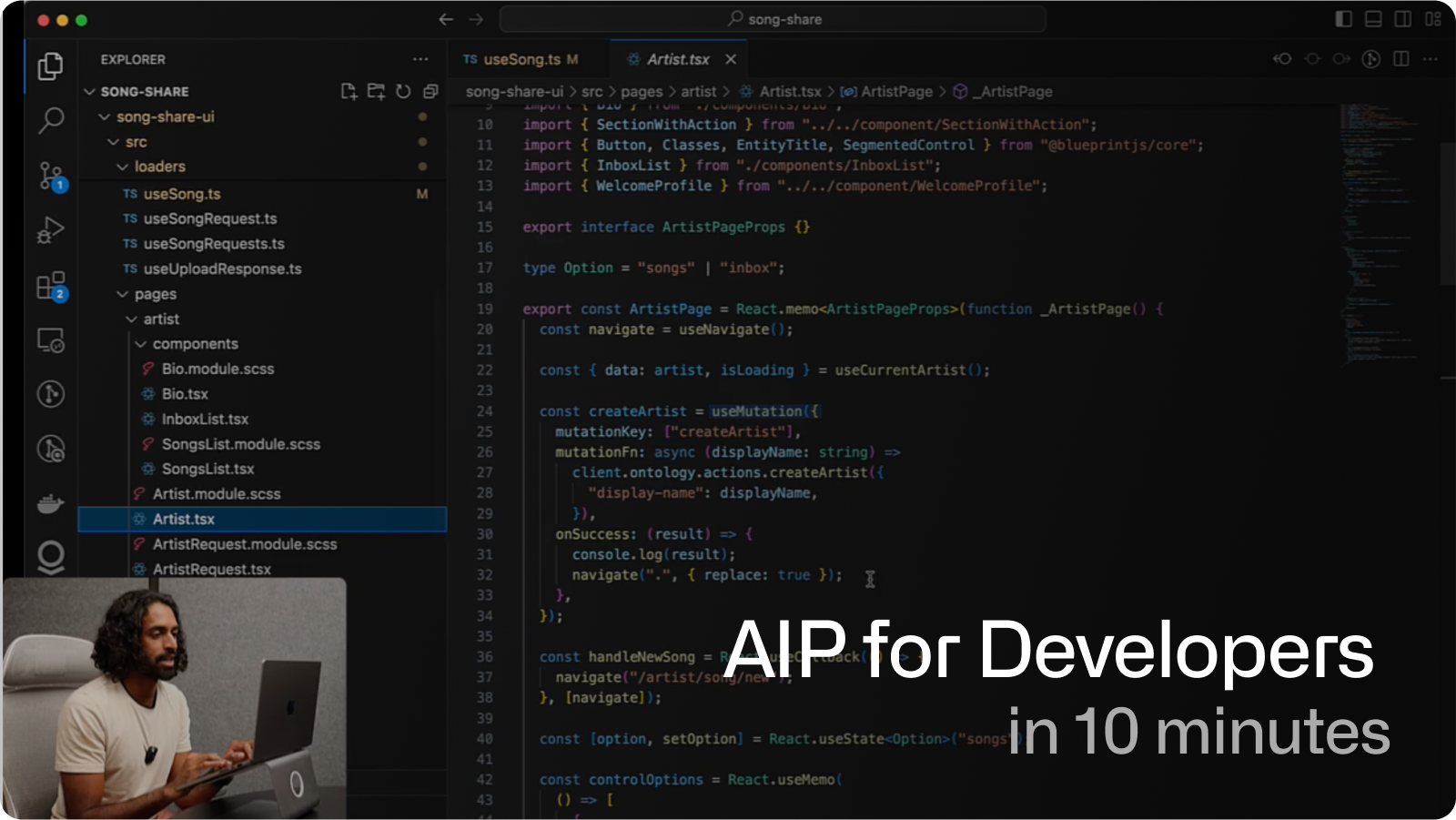
Task: Create a new file using the Explorer toolbar icon
Action: pos(349,91)
